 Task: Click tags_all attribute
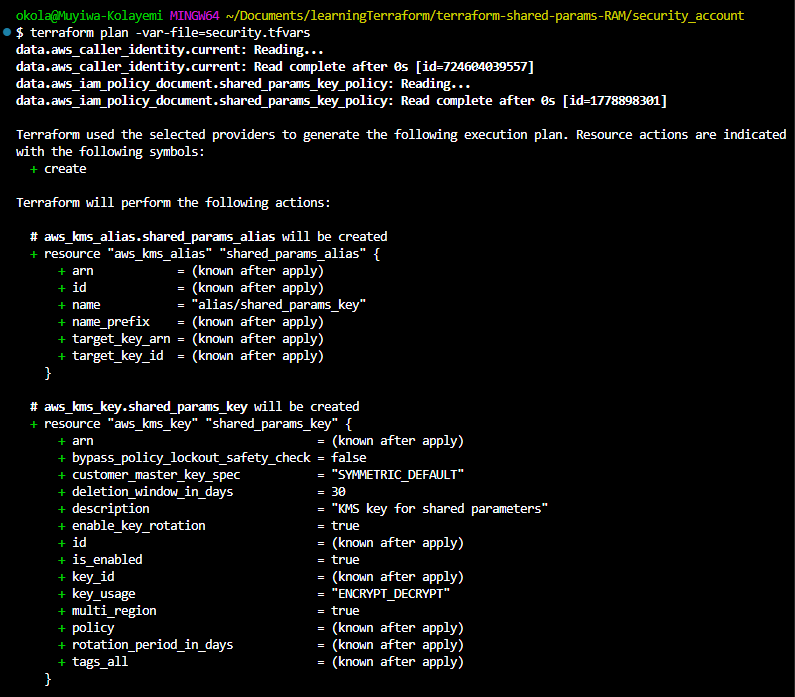pyautogui.click(x=100, y=662)
